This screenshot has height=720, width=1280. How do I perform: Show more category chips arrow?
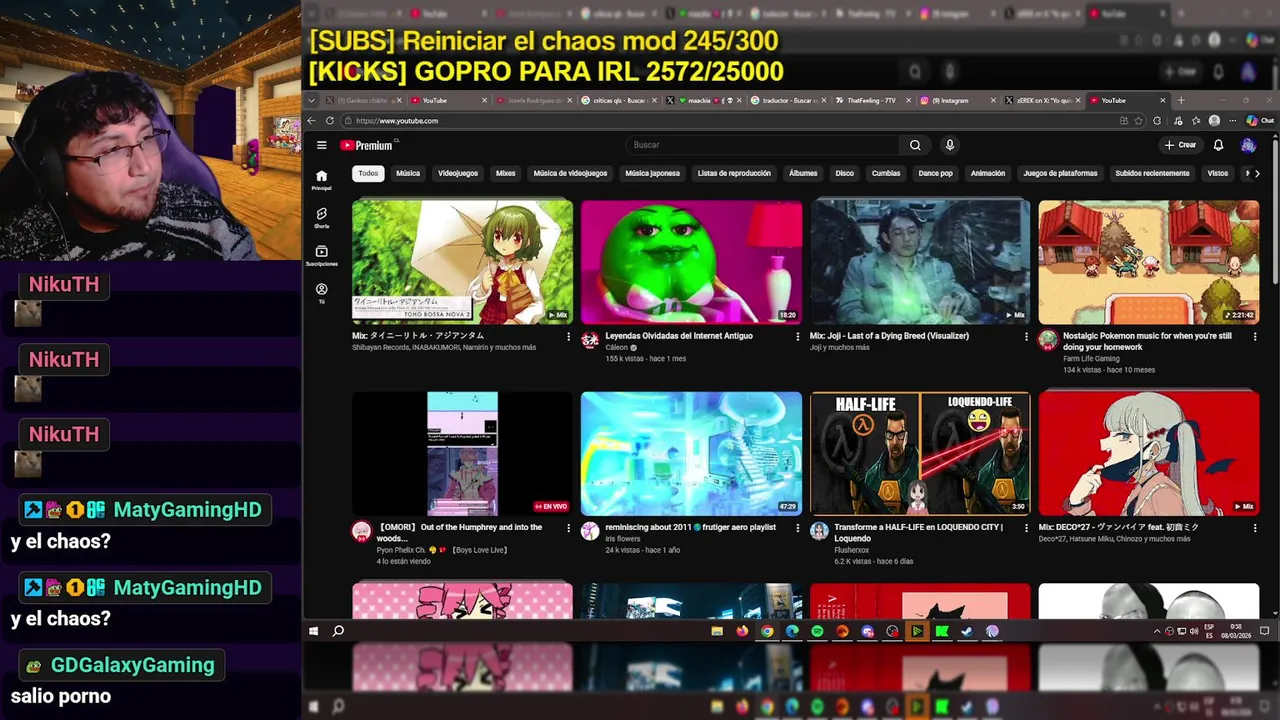click(1256, 173)
